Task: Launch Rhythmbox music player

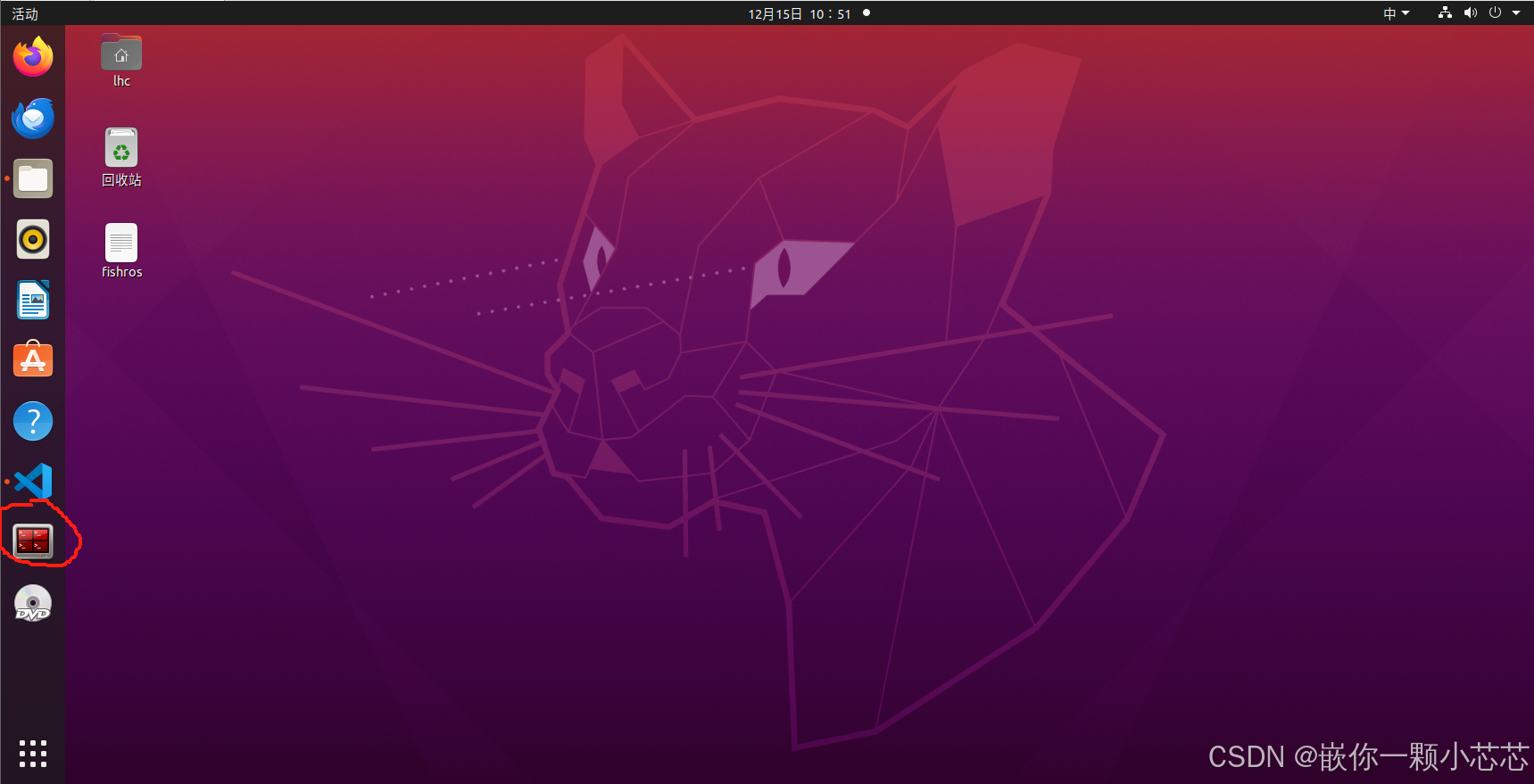Action: [x=33, y=239]
